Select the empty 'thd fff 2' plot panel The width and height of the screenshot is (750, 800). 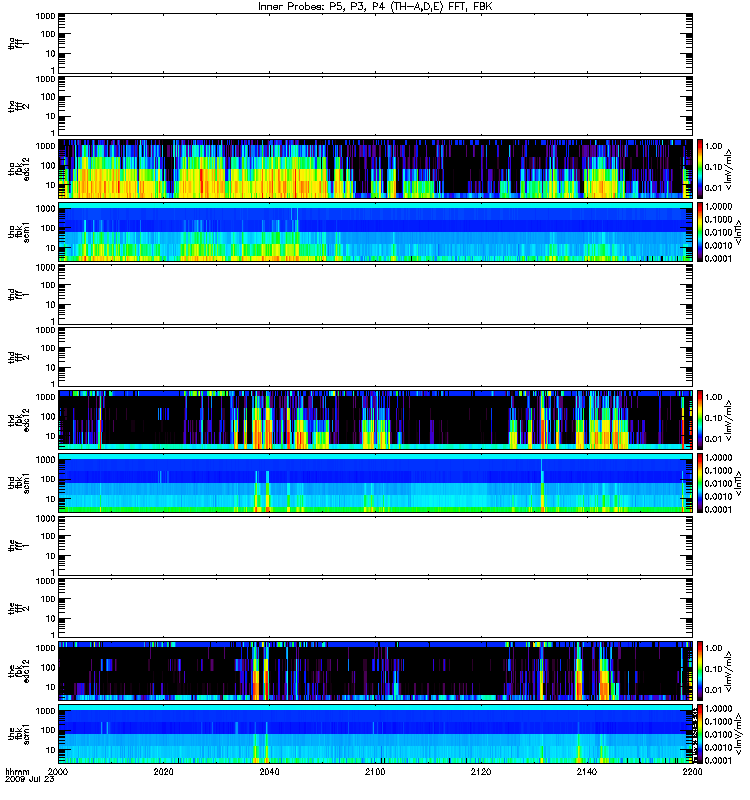click(375, 357)
